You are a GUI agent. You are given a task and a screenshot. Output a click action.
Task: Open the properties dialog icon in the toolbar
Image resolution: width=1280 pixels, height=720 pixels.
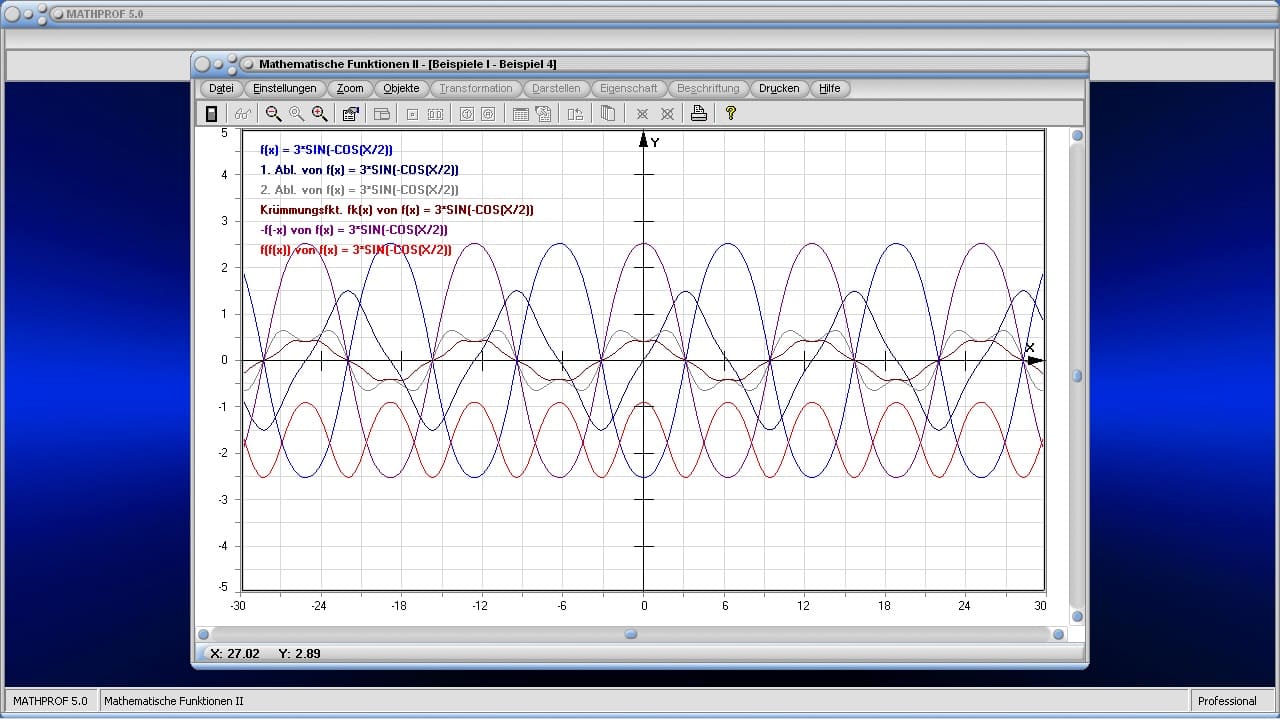pos(350,114)
